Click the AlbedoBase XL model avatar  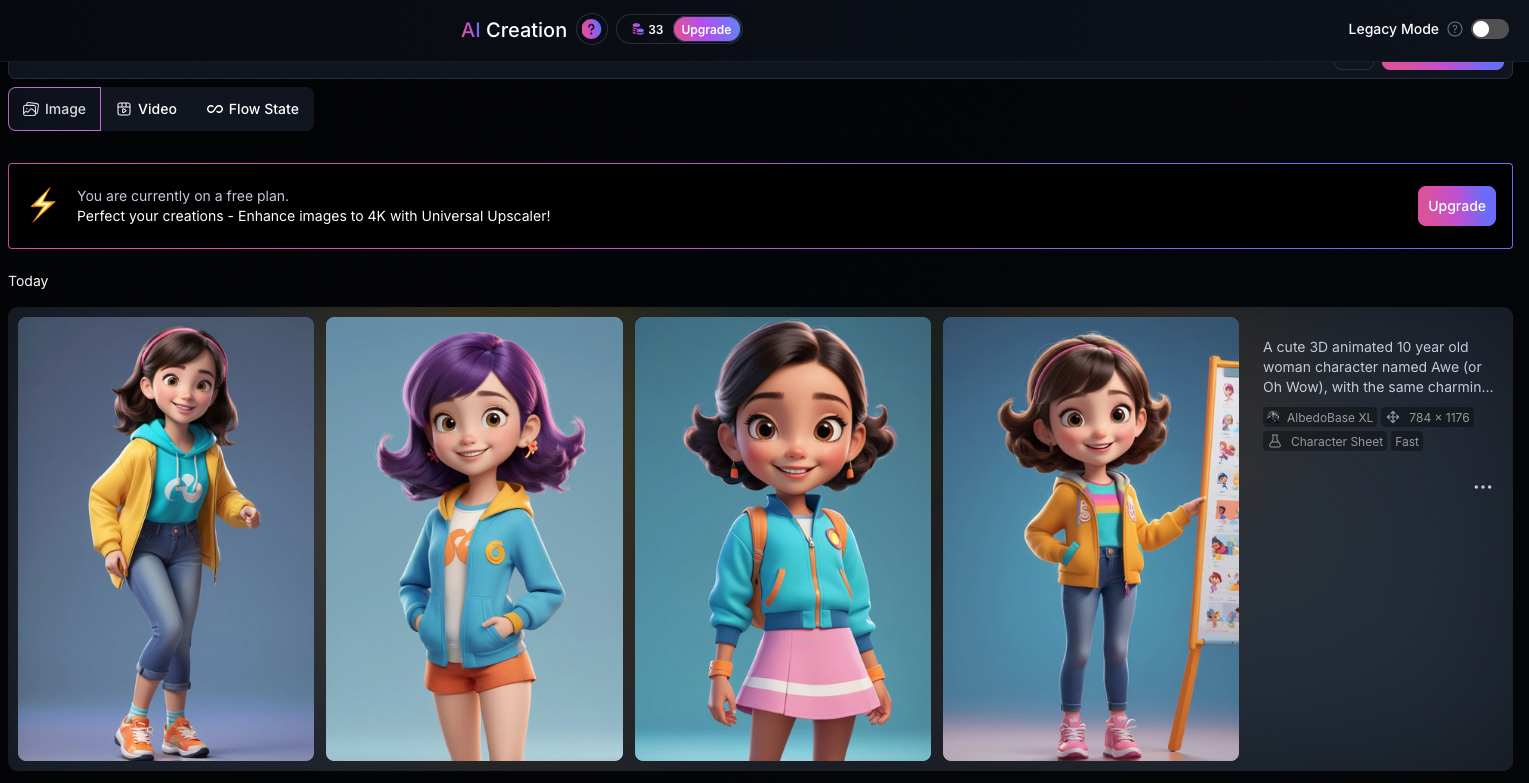tap(1273, 417)
